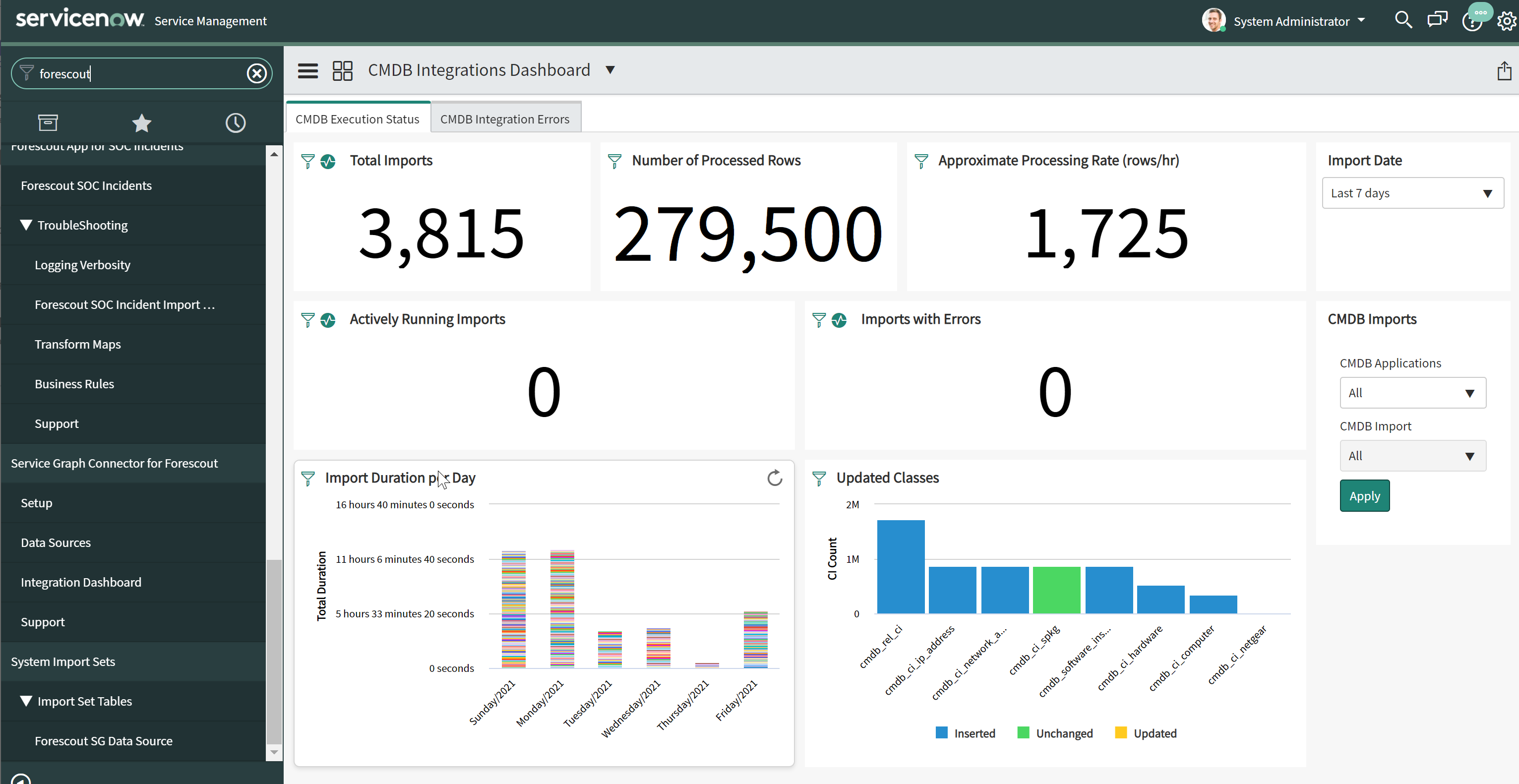Image resolution: width=1519 pixels, height=784 pixels.
Task: Open the settings gear icon
Action: [x=1507, y=22]
